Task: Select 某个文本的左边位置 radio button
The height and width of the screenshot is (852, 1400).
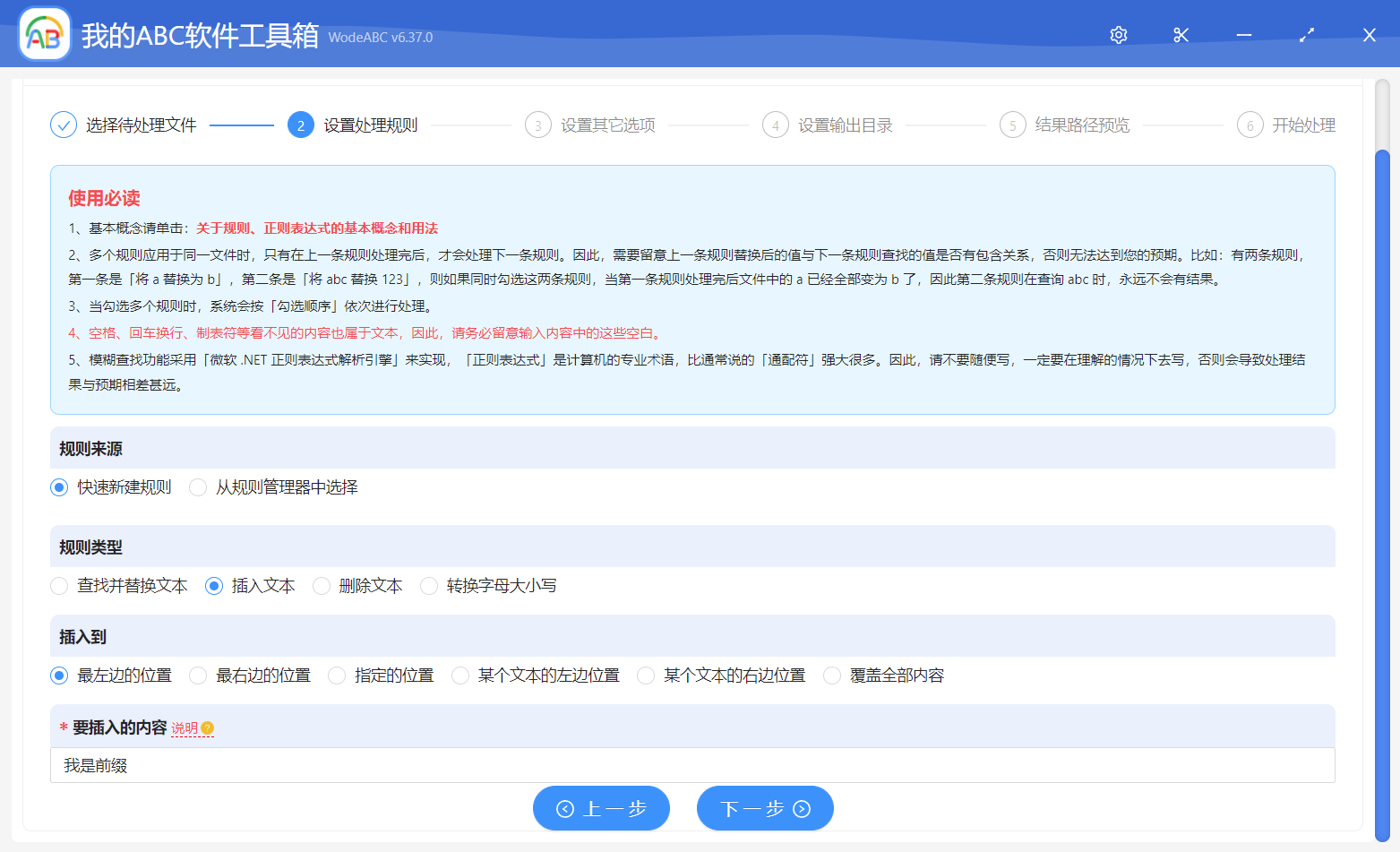Action: [460, 676]
